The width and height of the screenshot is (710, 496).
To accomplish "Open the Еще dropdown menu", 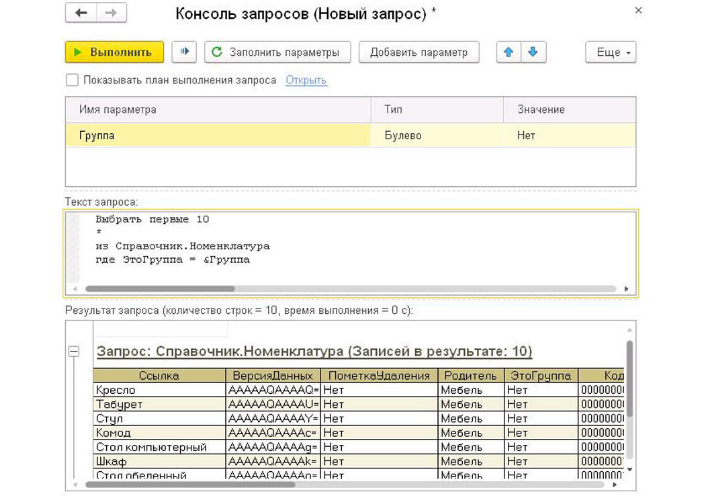I will point(609,52).
